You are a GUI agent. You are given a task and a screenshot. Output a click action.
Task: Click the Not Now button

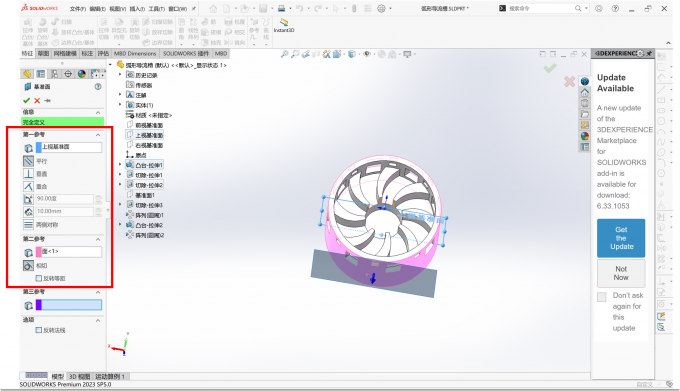[621, 273]
